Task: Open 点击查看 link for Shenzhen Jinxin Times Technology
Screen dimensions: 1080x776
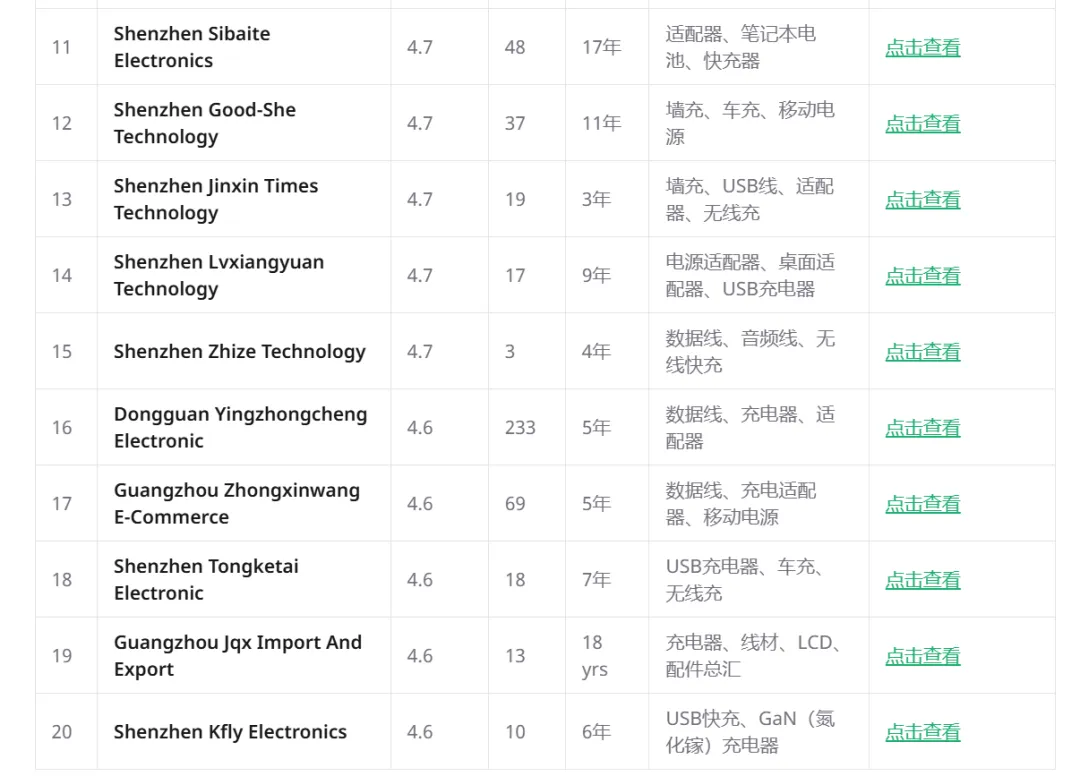Action: pyautogui.click(x=922, y=200)
